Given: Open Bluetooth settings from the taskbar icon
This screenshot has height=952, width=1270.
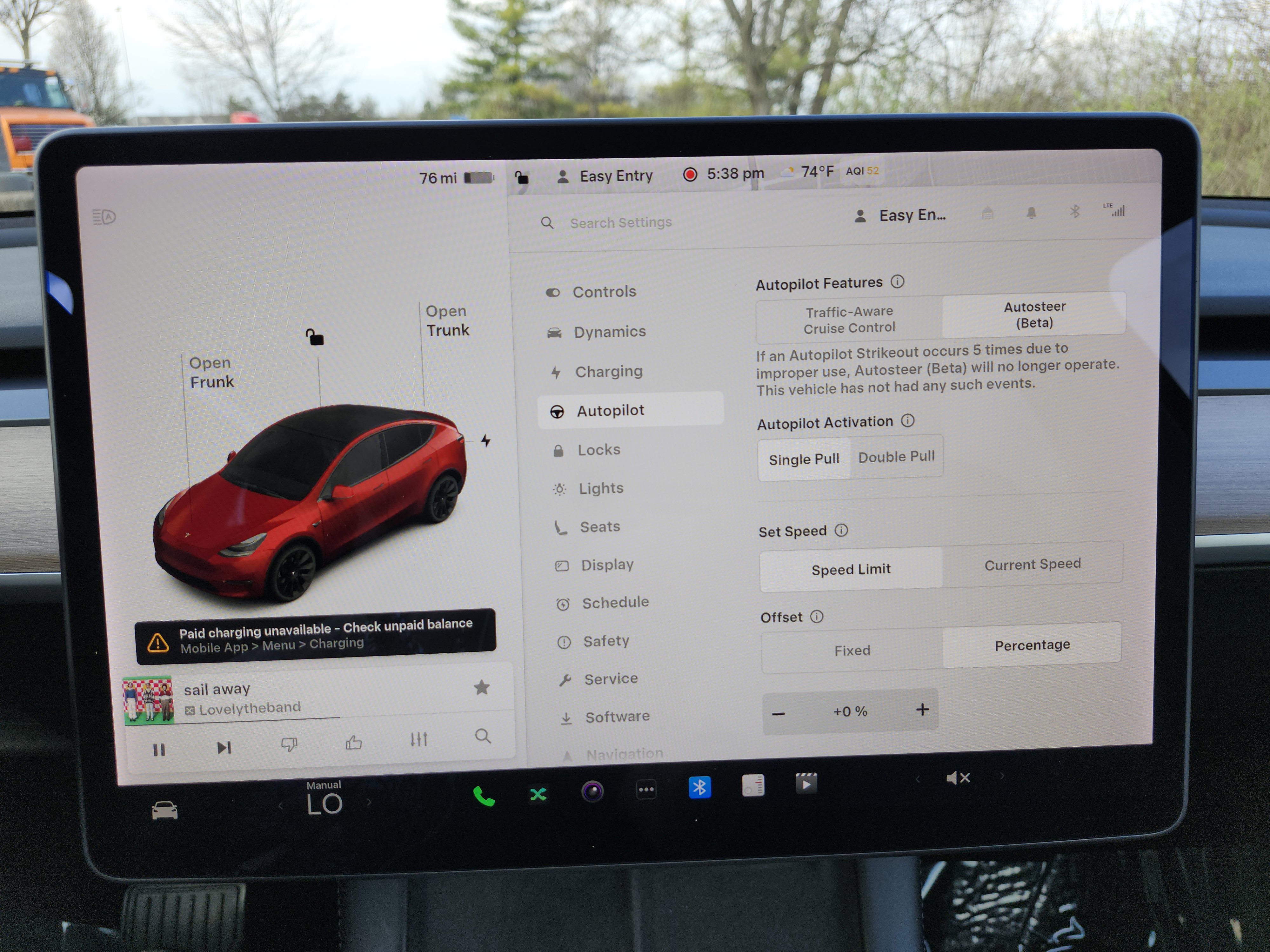Looking at the screenshot, I should 700,787.
